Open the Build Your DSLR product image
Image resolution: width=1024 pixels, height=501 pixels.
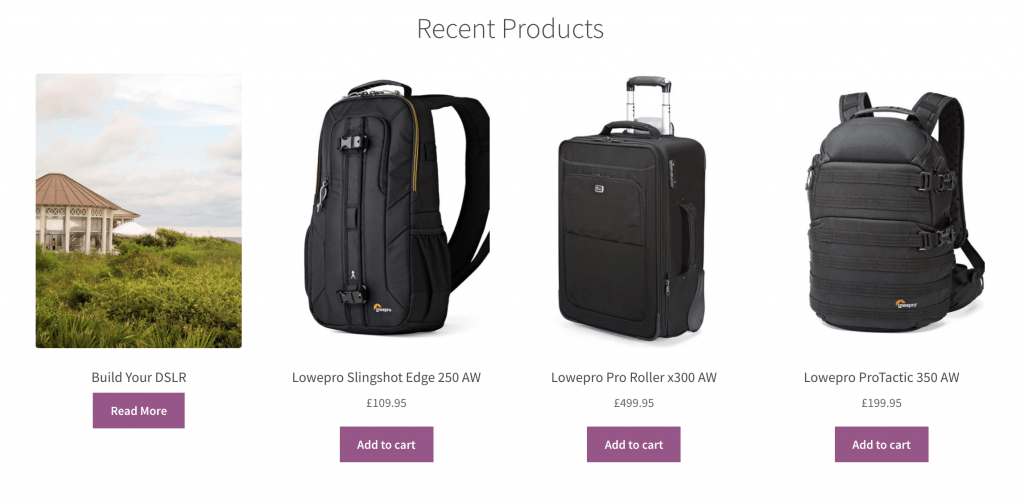(x=138, y=210)
